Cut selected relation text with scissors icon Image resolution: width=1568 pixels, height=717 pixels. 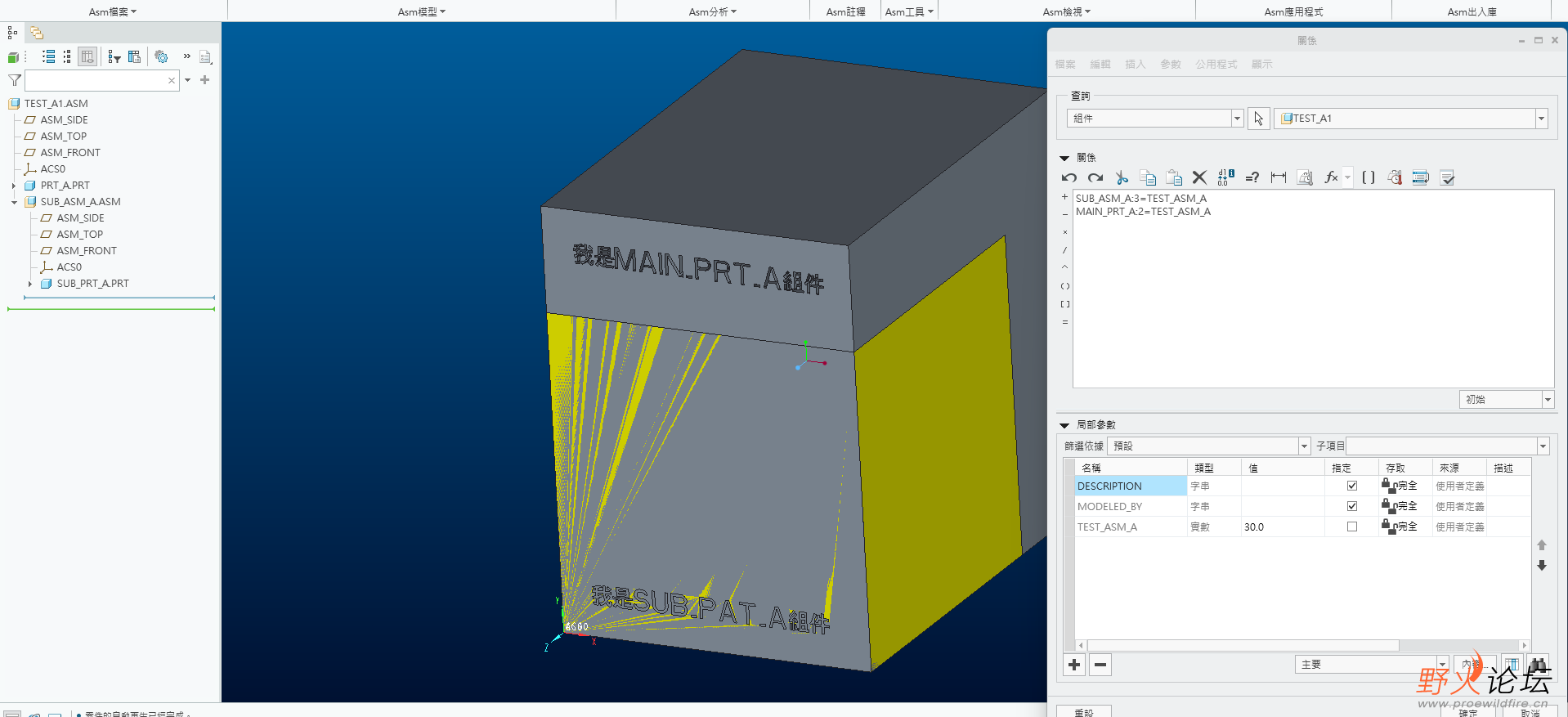coord(1122,177)
